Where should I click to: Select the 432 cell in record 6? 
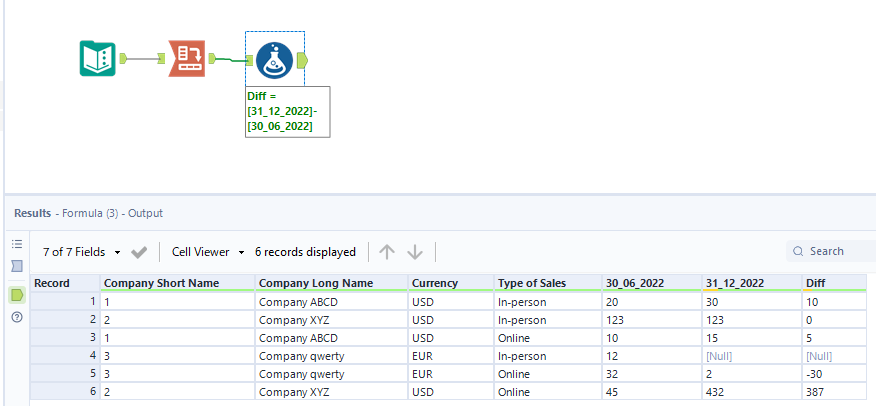[x=752, y=391]
